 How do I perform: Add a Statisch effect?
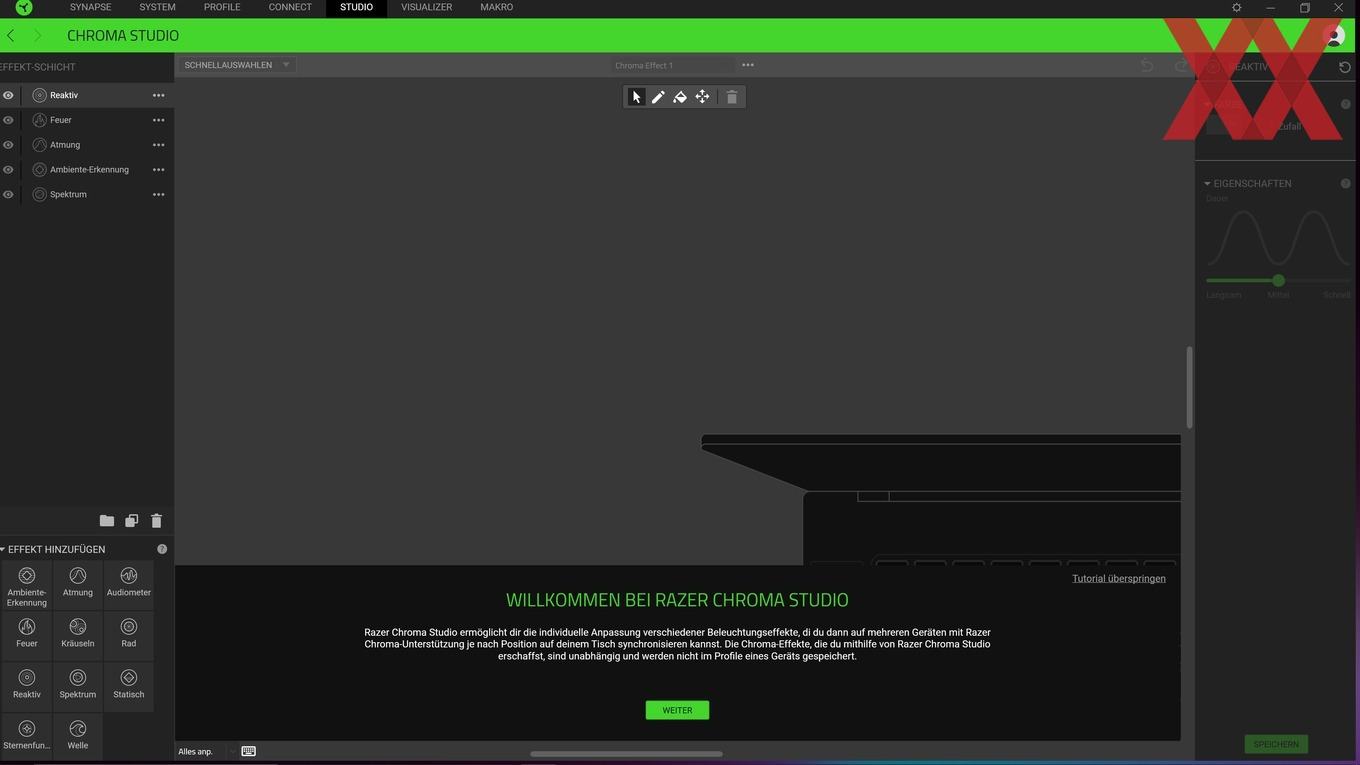[129, 686]
